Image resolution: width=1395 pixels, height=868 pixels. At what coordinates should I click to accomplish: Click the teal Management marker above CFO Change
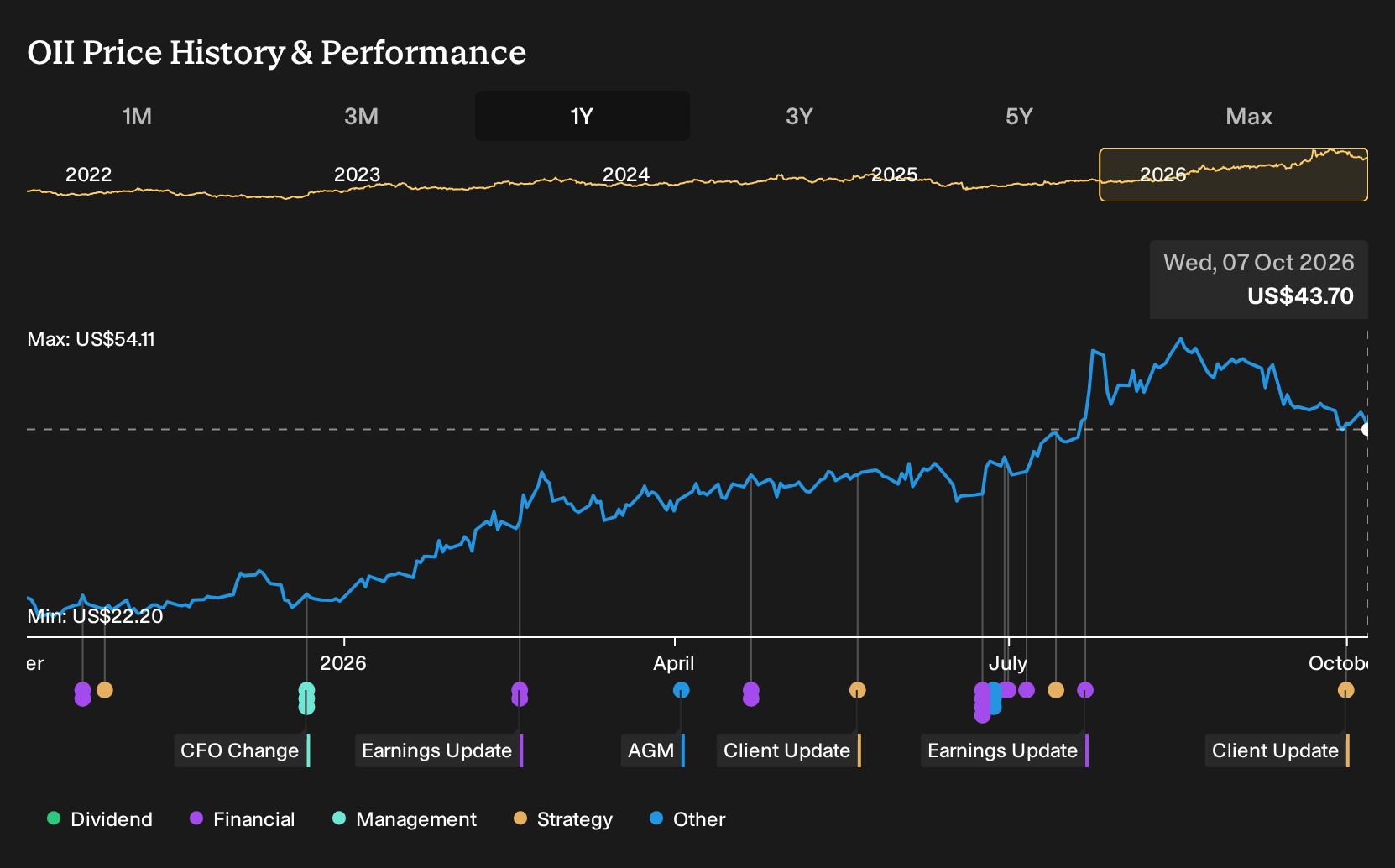(x=306, y=698)
